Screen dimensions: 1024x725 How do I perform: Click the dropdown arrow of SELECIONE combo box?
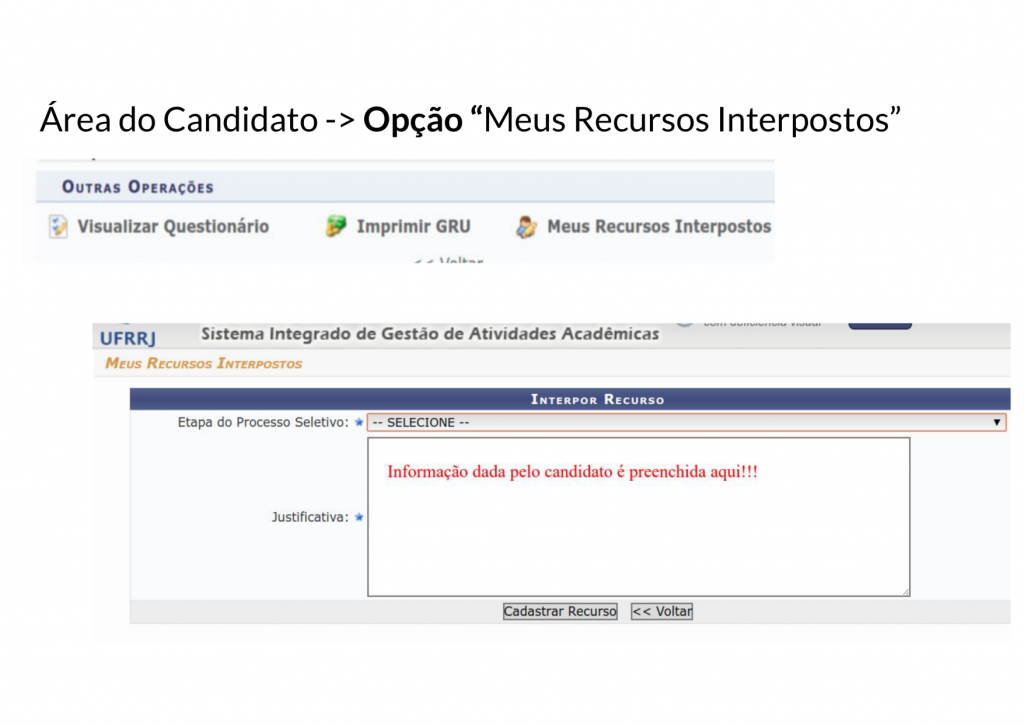[x=997, y=423]
